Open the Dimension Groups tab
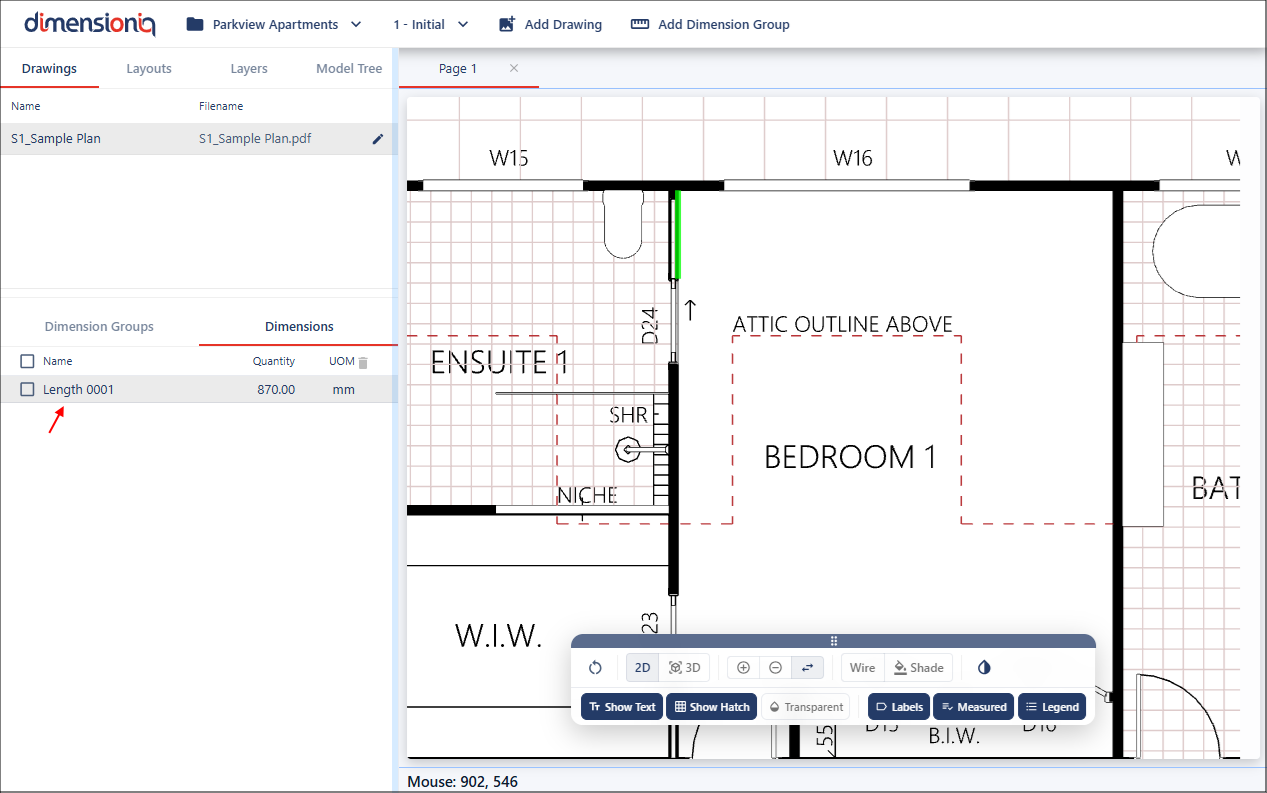Screen dimensions: 1267x793 tap(99, 327)
